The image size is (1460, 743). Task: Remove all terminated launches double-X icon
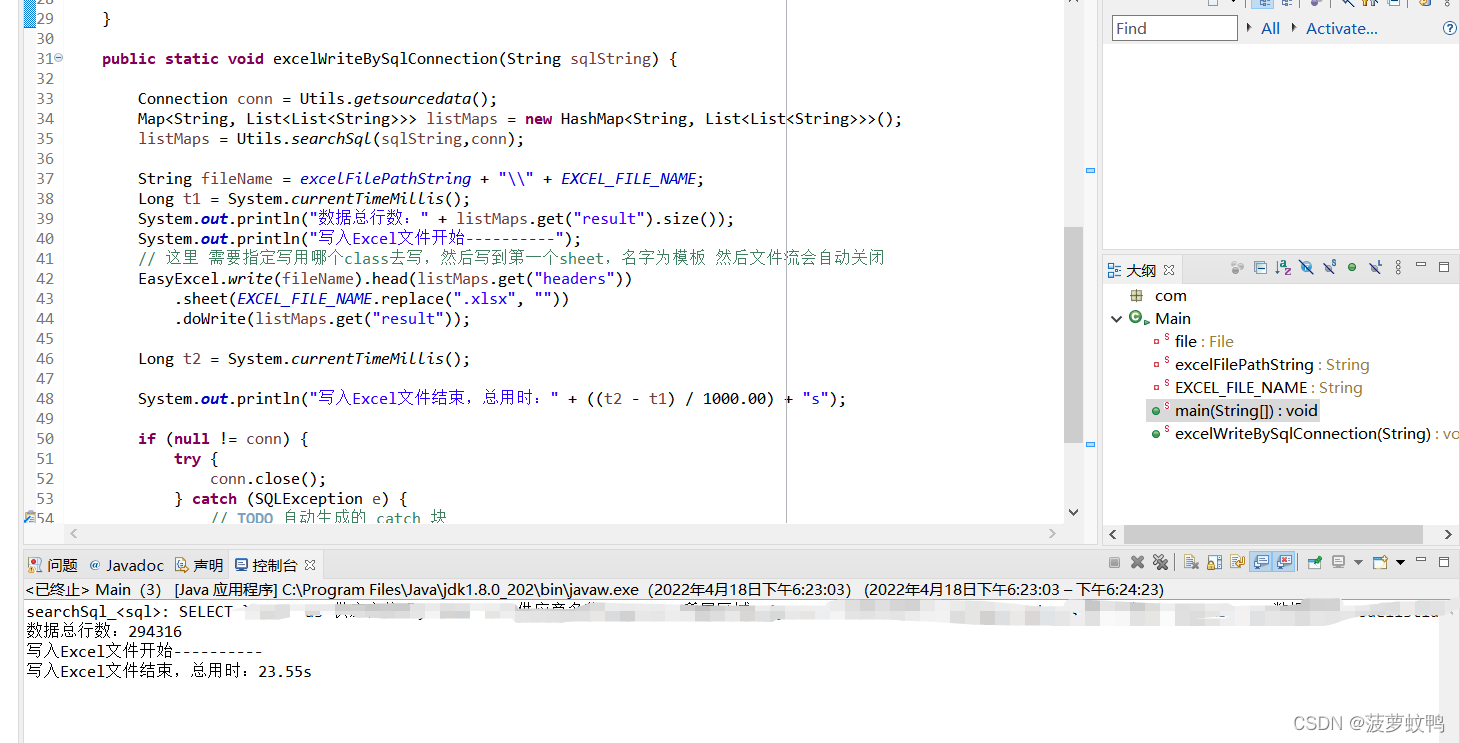(1160, 562)
